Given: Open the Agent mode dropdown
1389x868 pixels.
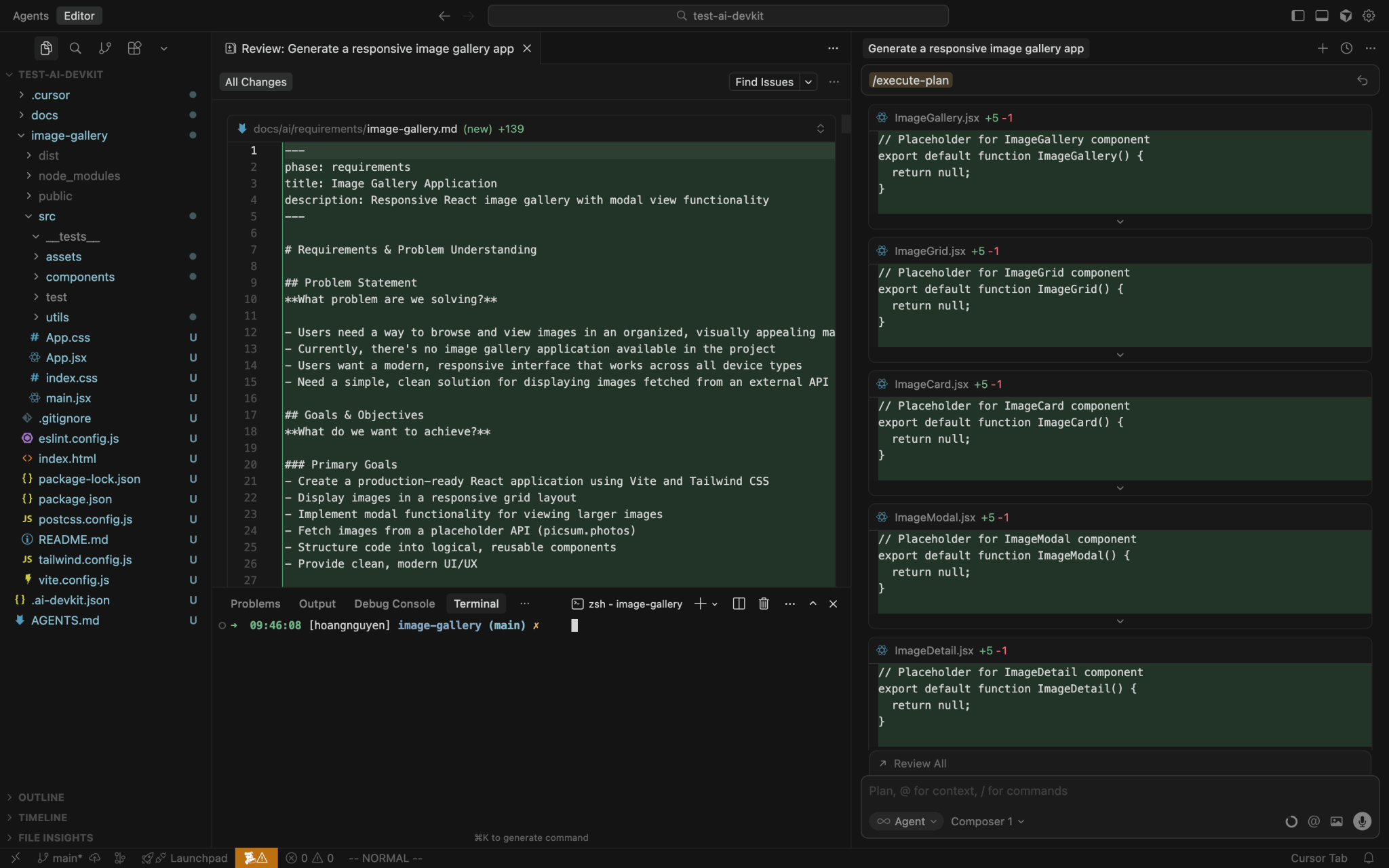Looking at the screenshot, I should (906, 821).
